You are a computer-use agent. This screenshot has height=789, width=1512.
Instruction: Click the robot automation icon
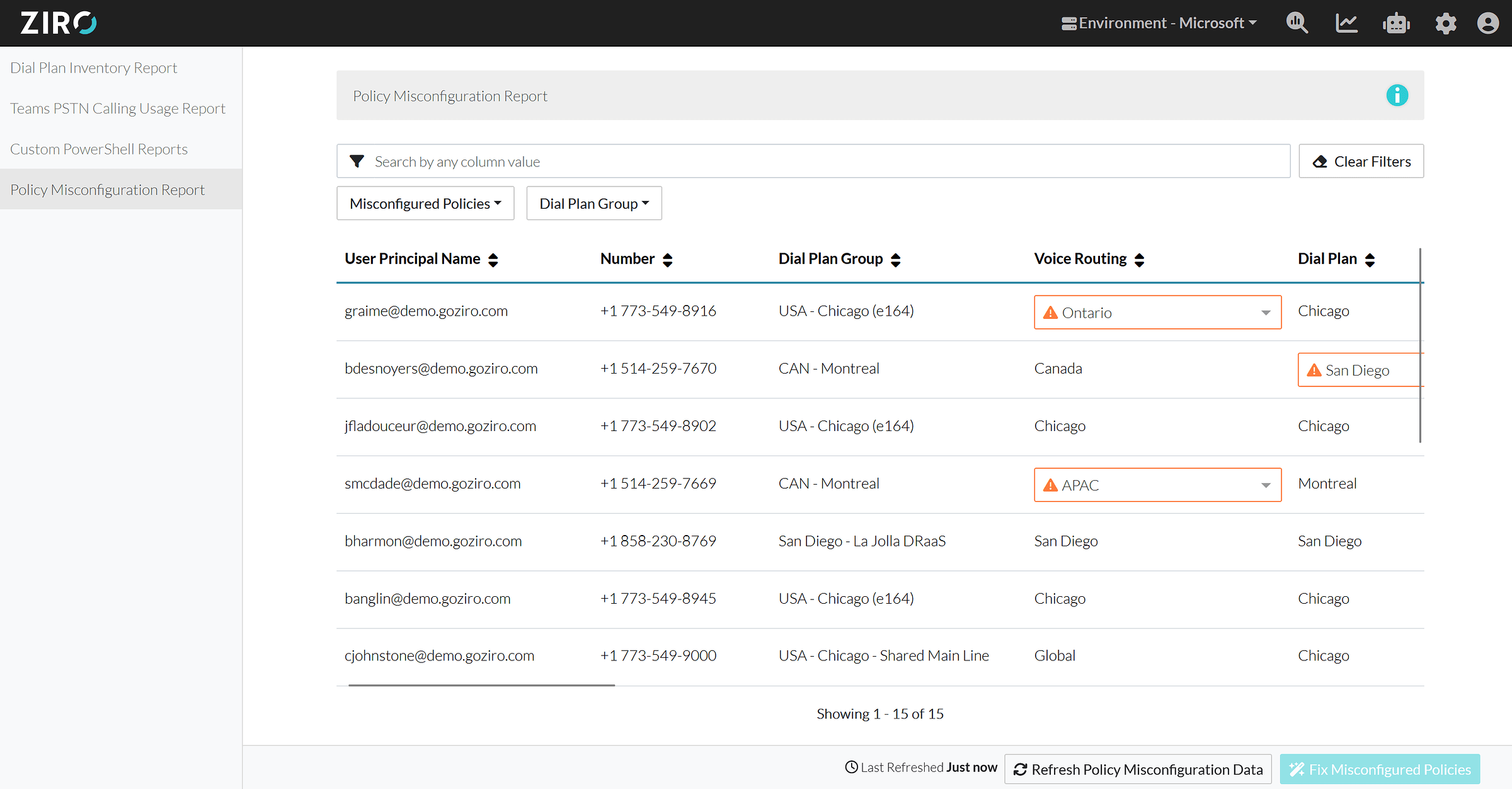[1396, 23]
